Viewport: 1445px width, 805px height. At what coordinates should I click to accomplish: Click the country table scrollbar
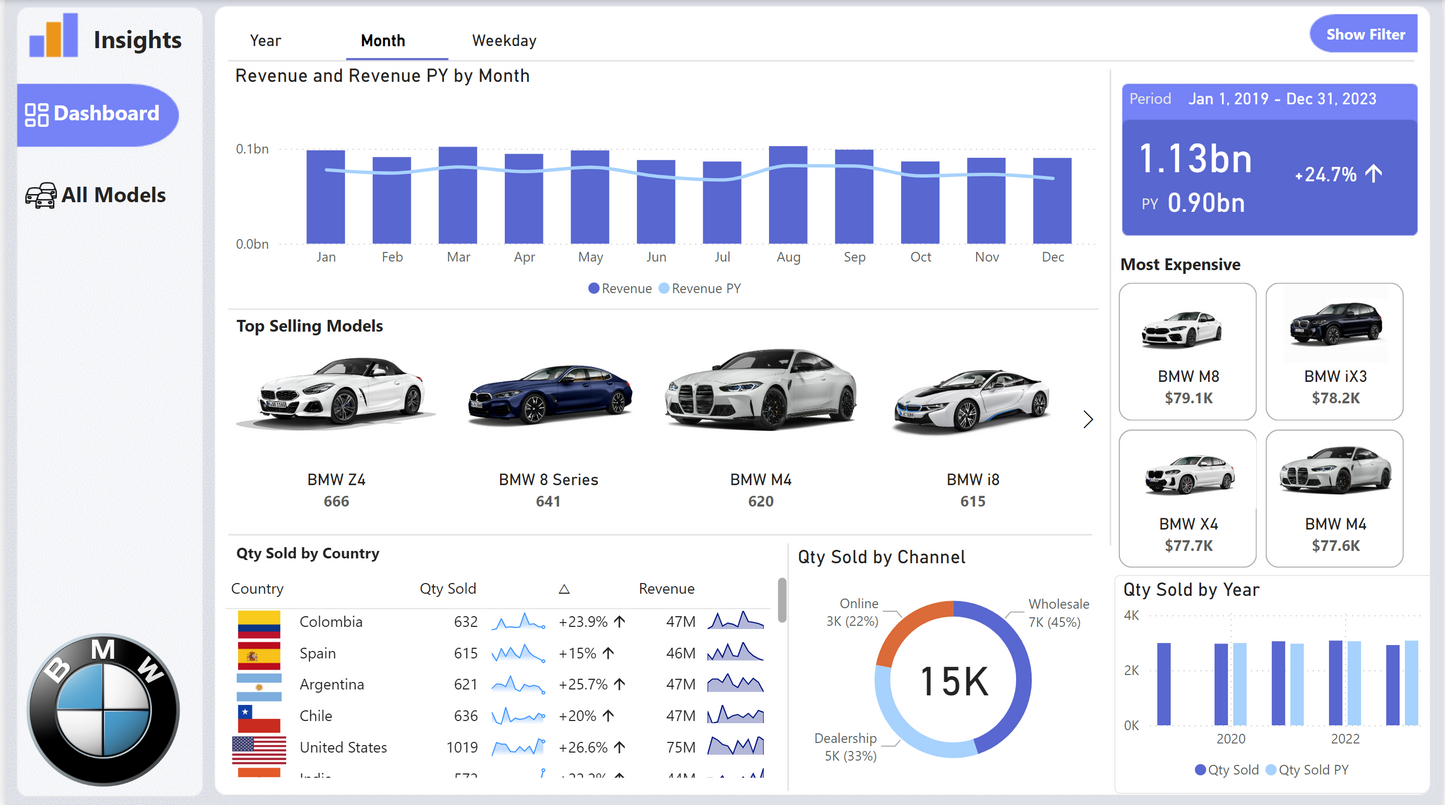point(782,599)
